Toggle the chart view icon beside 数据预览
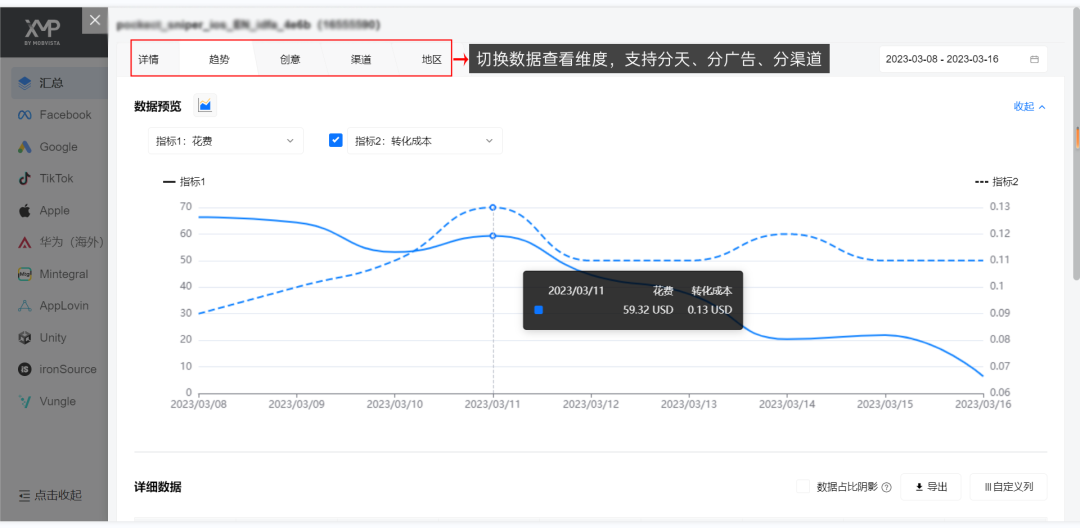 (205, 105)
